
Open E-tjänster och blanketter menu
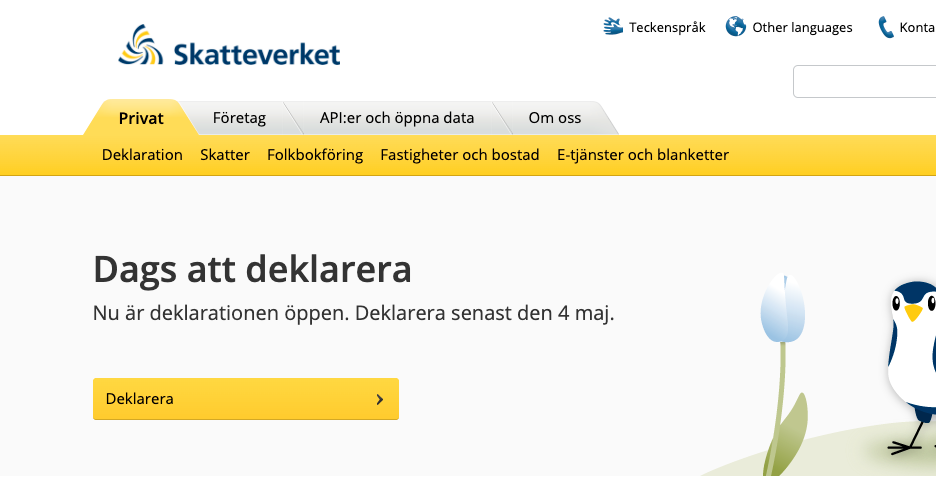click(643, 155)
